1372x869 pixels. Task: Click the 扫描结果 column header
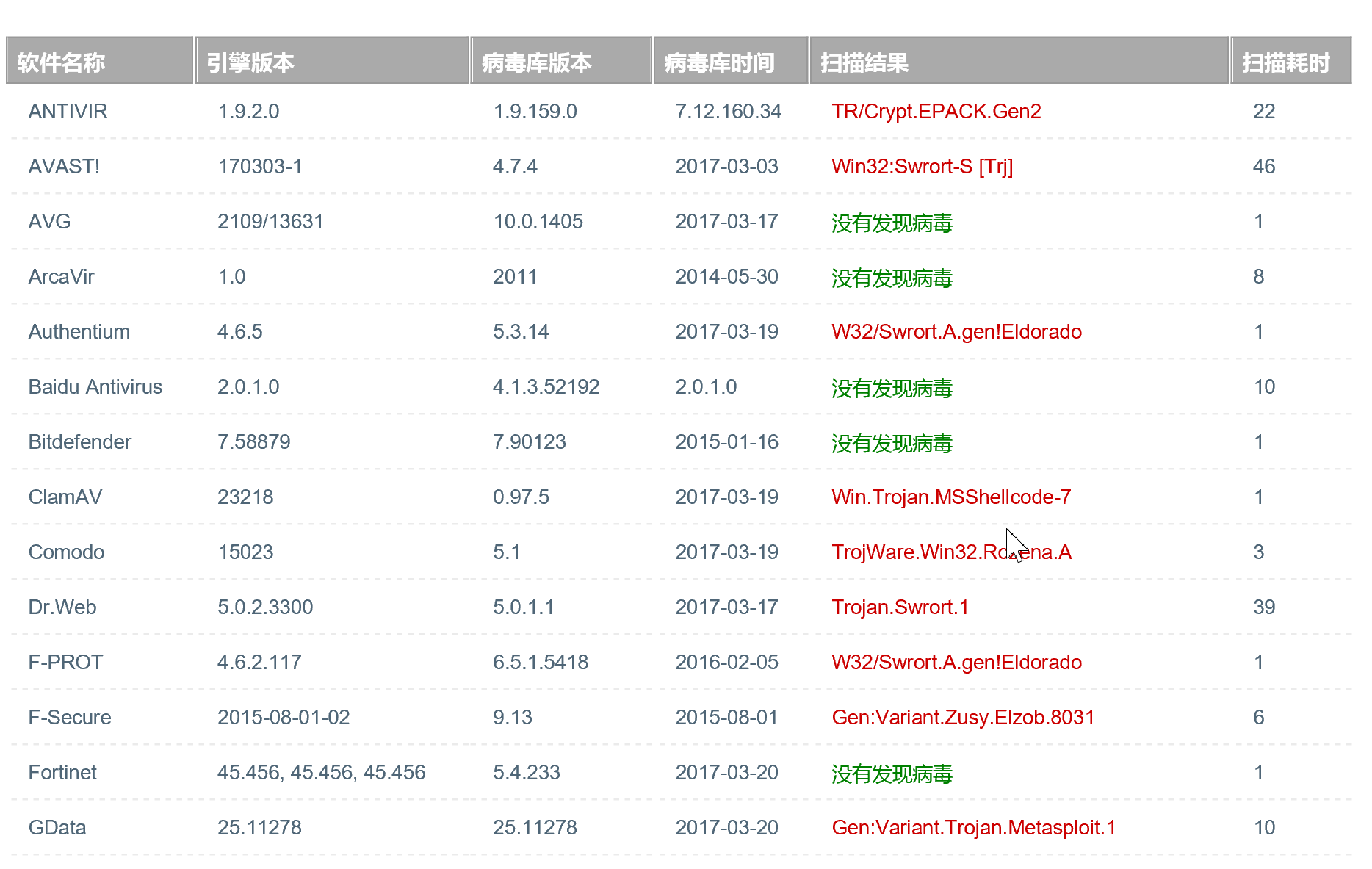point(1019,61)
